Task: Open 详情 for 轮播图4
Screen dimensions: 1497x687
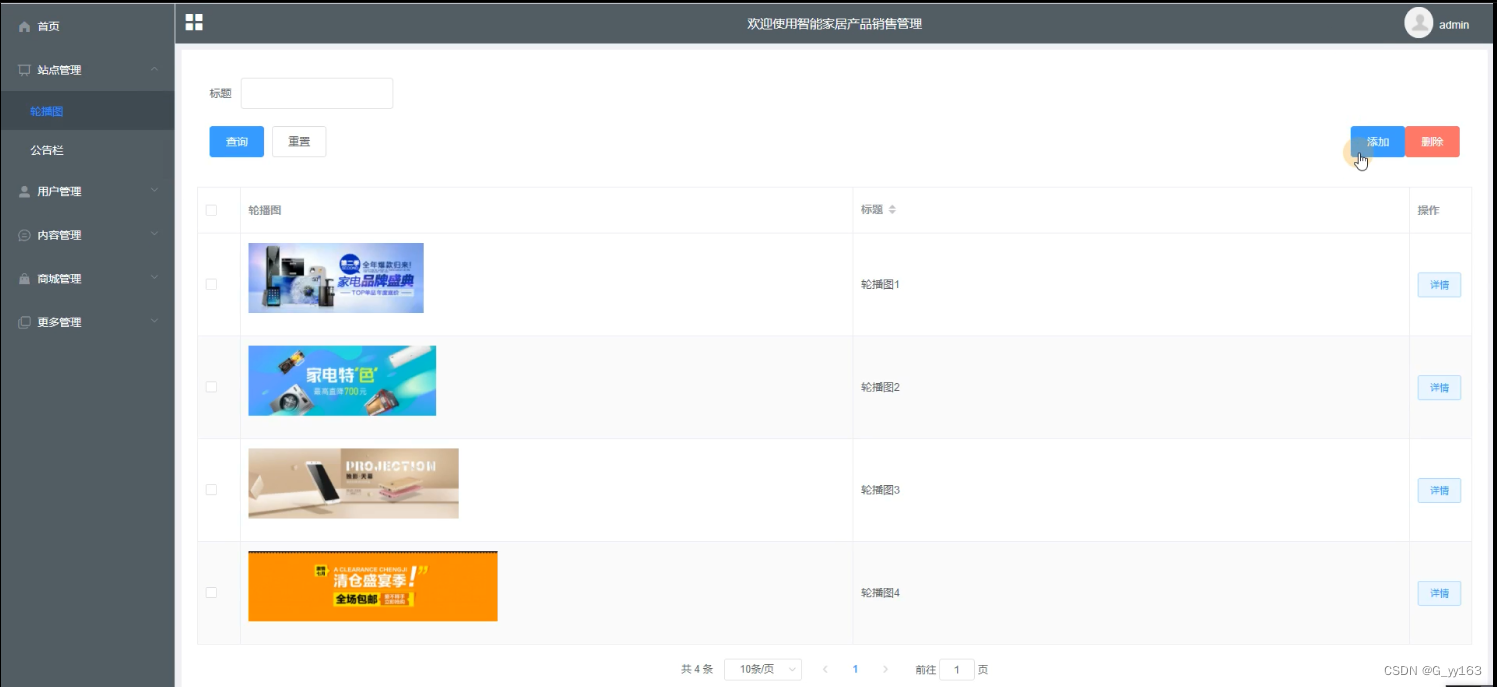Action: click(x=1439, y=594)
